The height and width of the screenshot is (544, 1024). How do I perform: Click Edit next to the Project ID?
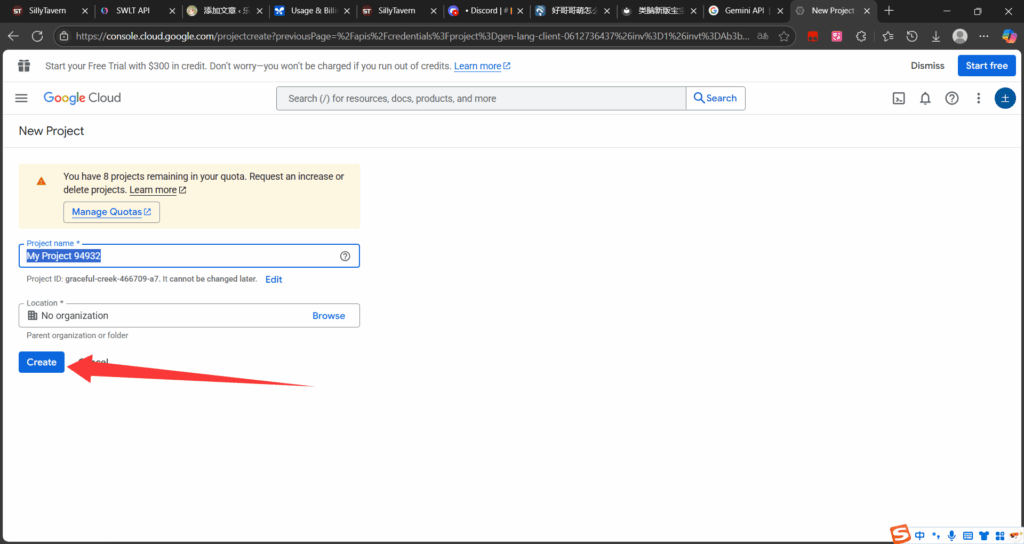[x=273, y=280]
